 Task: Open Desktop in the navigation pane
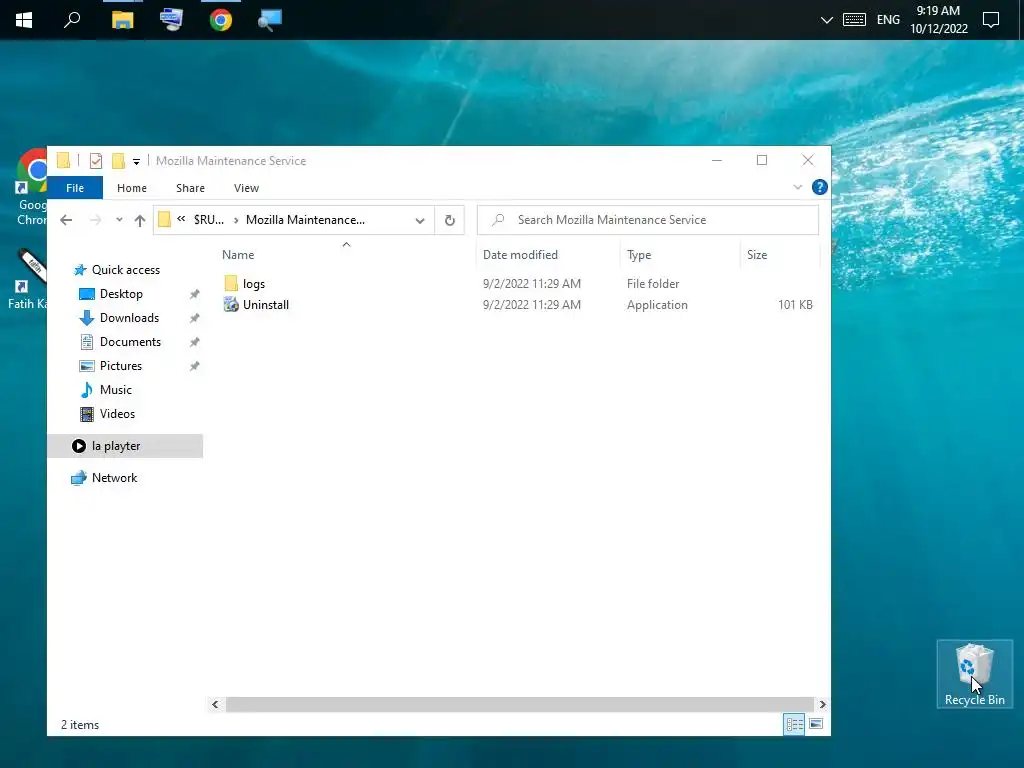tap(121, 294)
